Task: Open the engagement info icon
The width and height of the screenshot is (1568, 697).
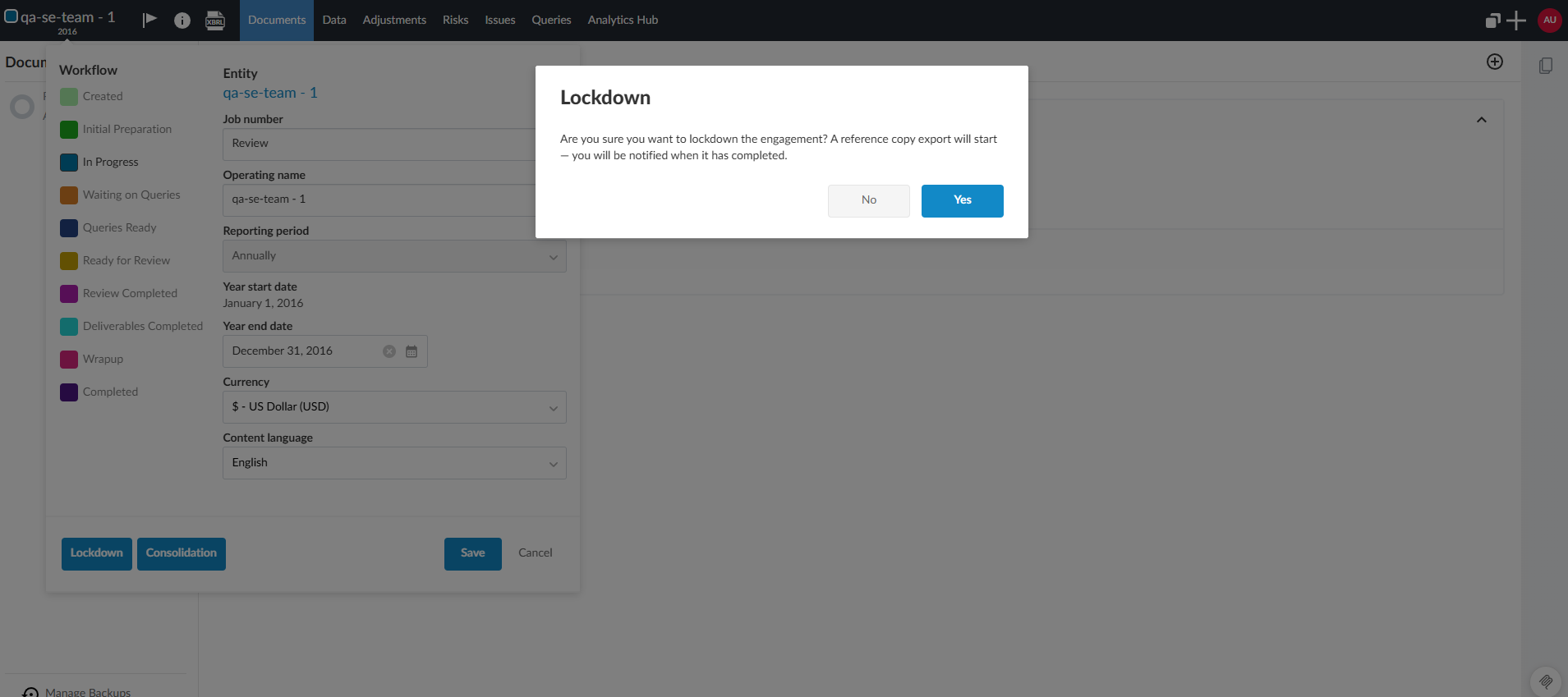Action: tap(182, 21)
